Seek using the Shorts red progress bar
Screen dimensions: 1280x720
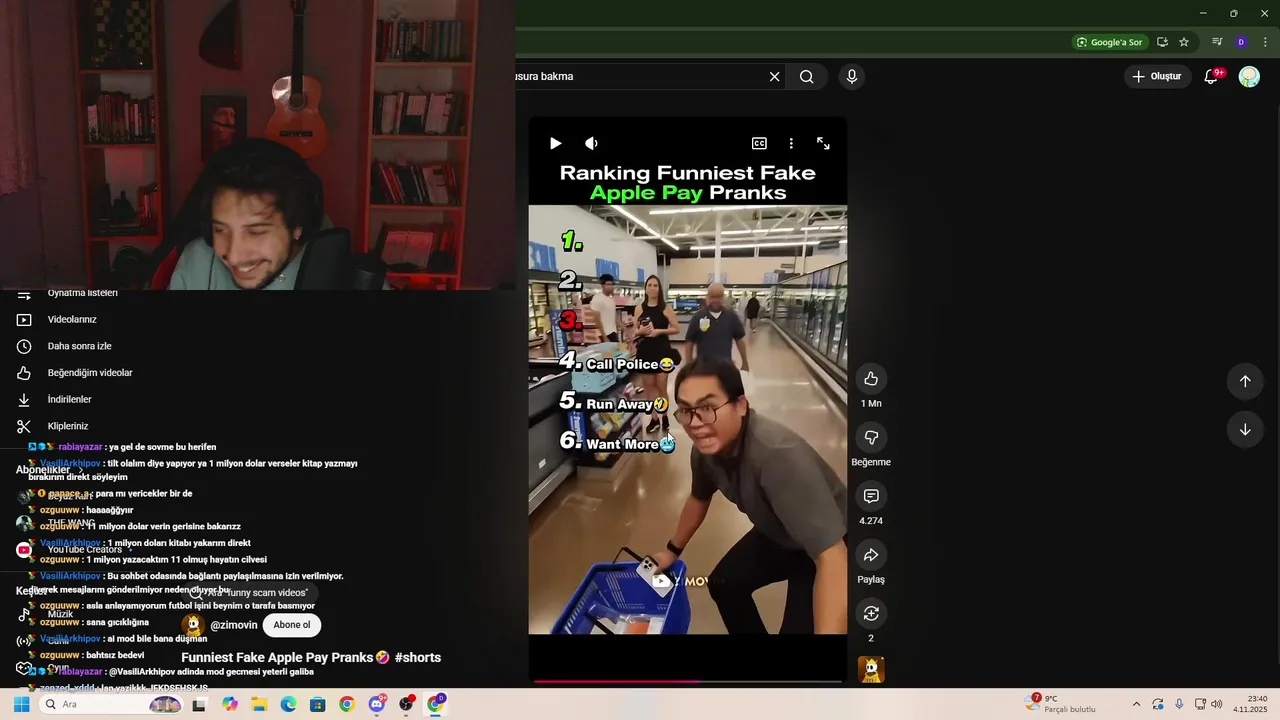point(688,682)
